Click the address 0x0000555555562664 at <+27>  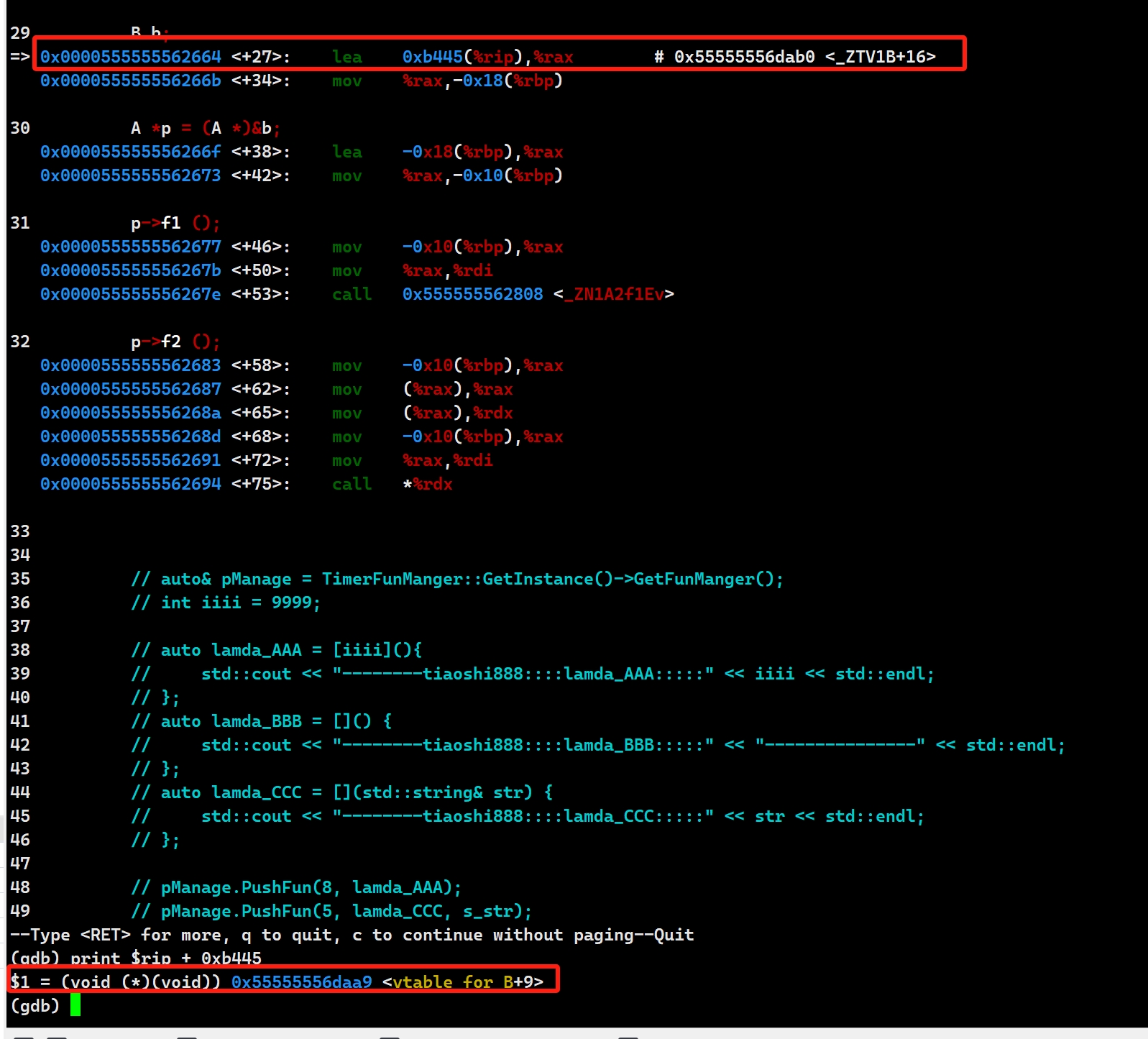click(x=131, y=57)
